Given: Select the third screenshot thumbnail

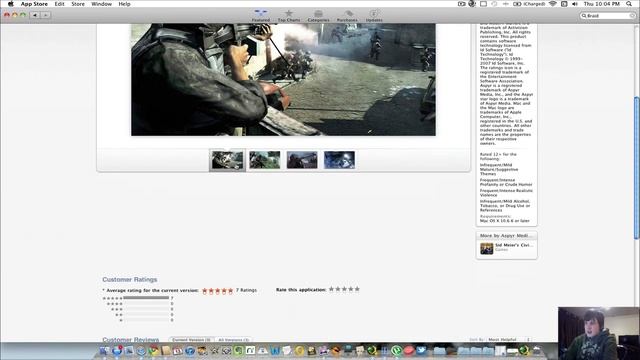Looking at the screenshot, I should (302, 160).
